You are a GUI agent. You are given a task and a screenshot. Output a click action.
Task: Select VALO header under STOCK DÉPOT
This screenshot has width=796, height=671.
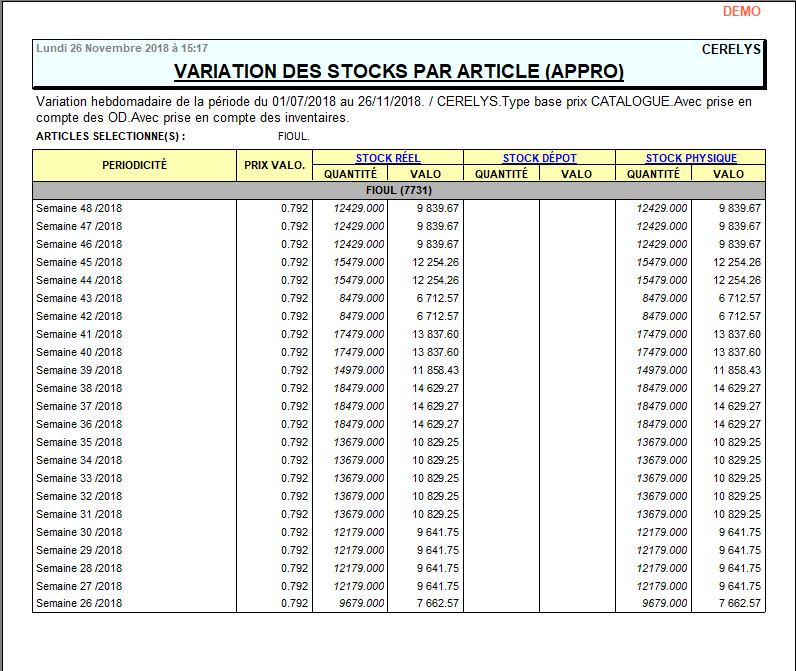click(576, 174)
